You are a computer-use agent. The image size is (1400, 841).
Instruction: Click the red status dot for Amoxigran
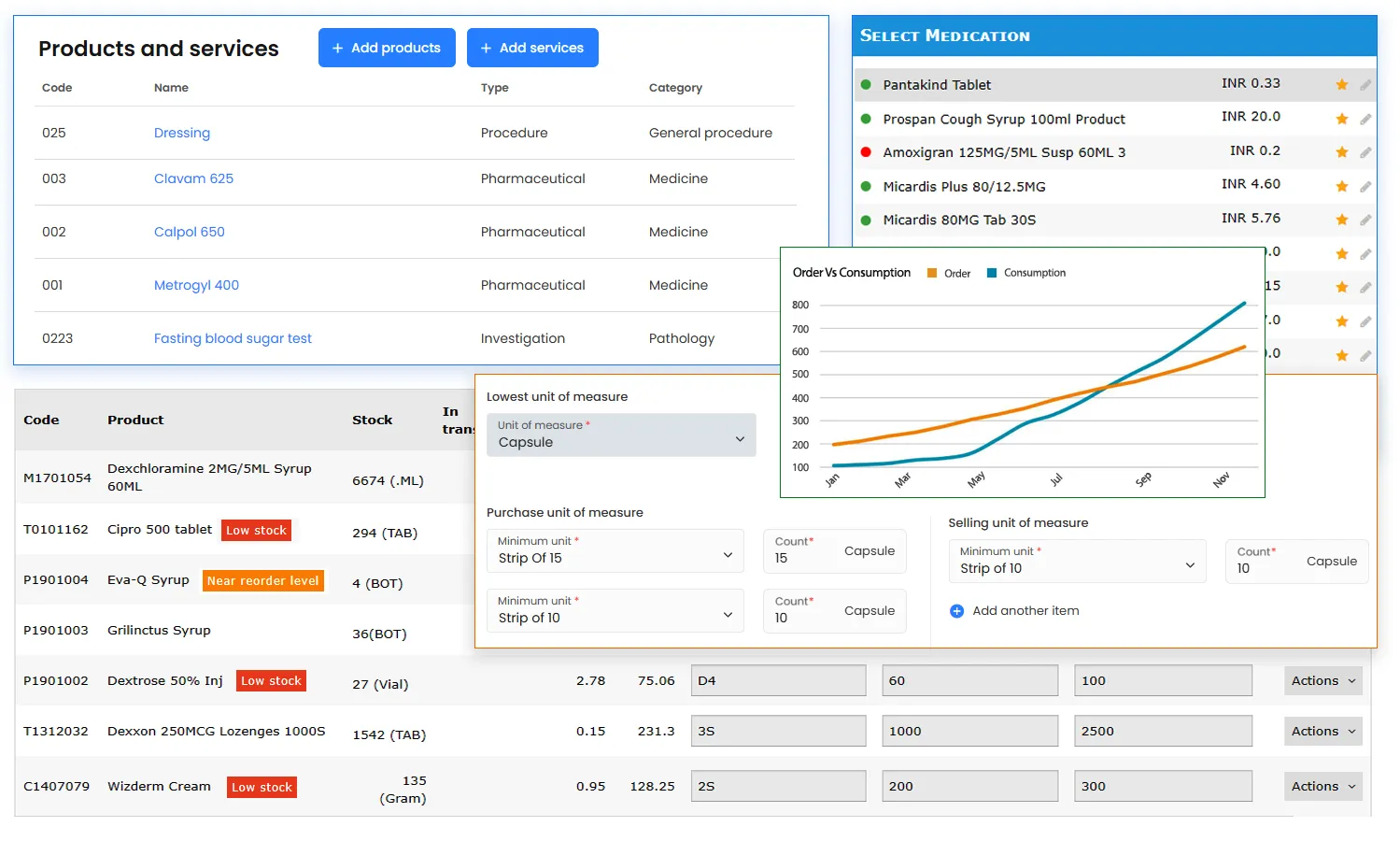[x=866, y=152]
